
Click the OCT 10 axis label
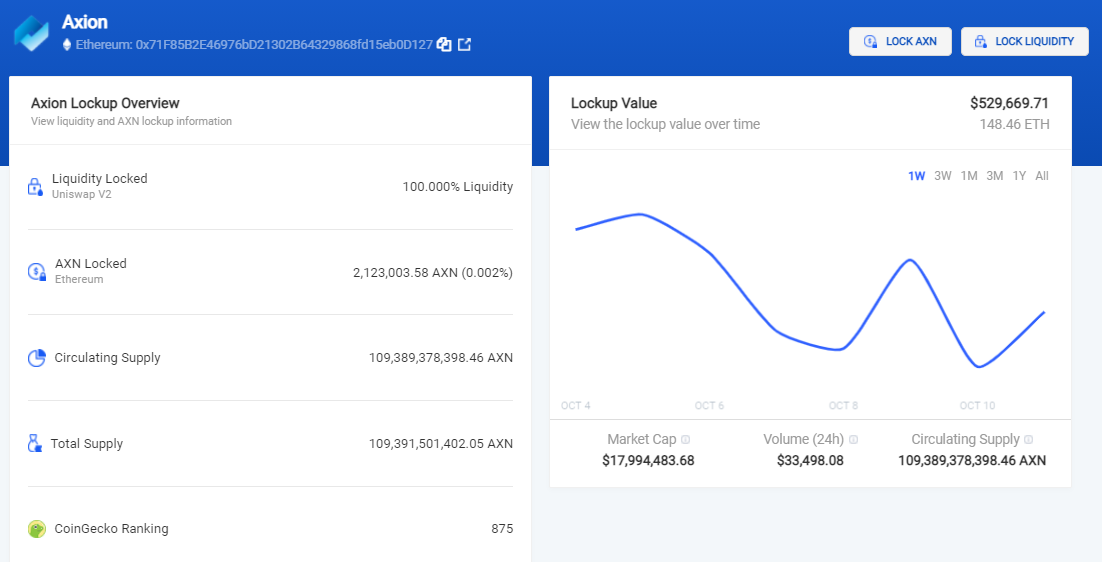coord(978,405)
